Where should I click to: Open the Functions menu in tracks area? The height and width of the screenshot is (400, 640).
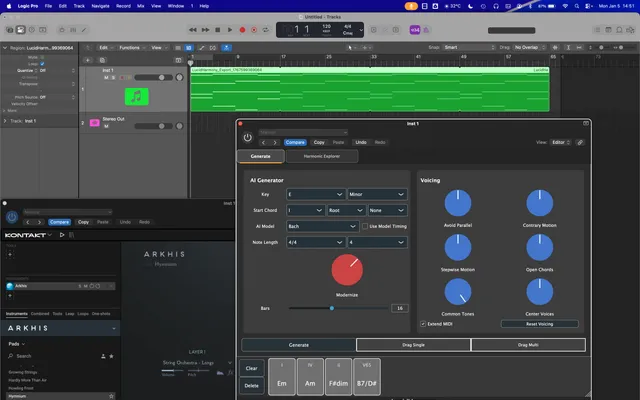pos(132,48)
